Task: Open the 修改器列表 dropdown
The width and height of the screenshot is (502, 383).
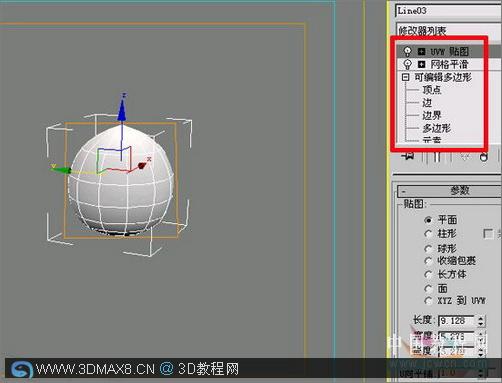Action: (x=449, y=31)
